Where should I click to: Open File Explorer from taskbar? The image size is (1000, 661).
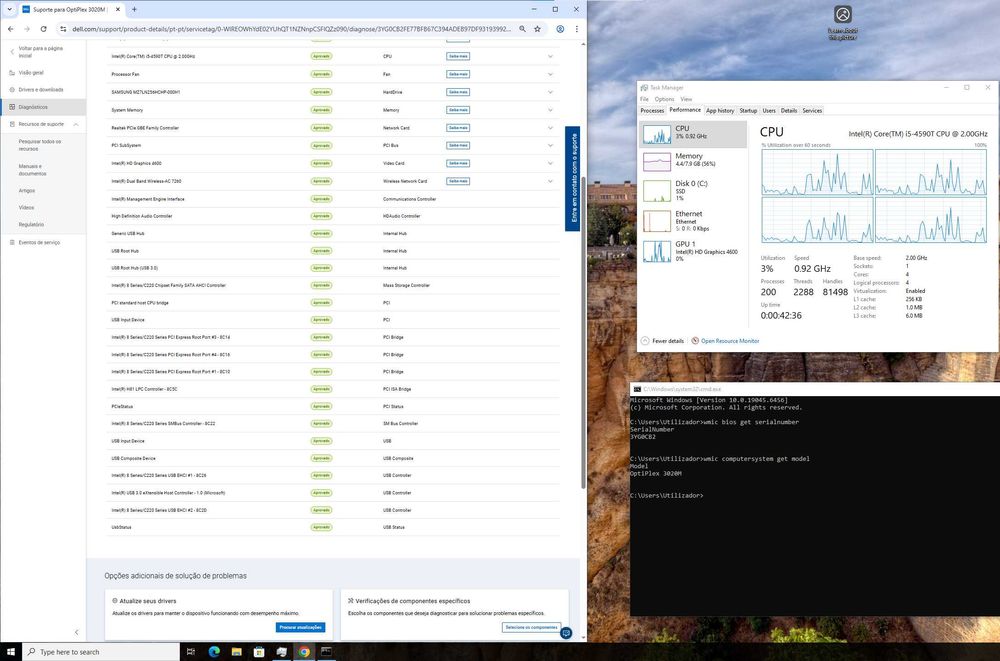[x=237, y=651]
